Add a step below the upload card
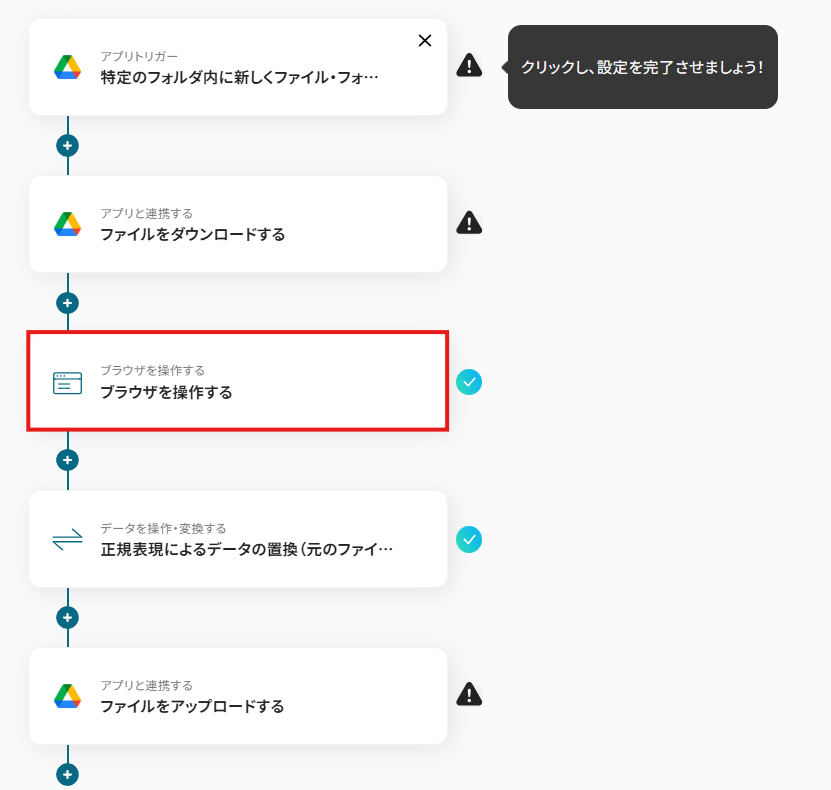The width and height of the screenshot is (831, 790). click(67, 775)
